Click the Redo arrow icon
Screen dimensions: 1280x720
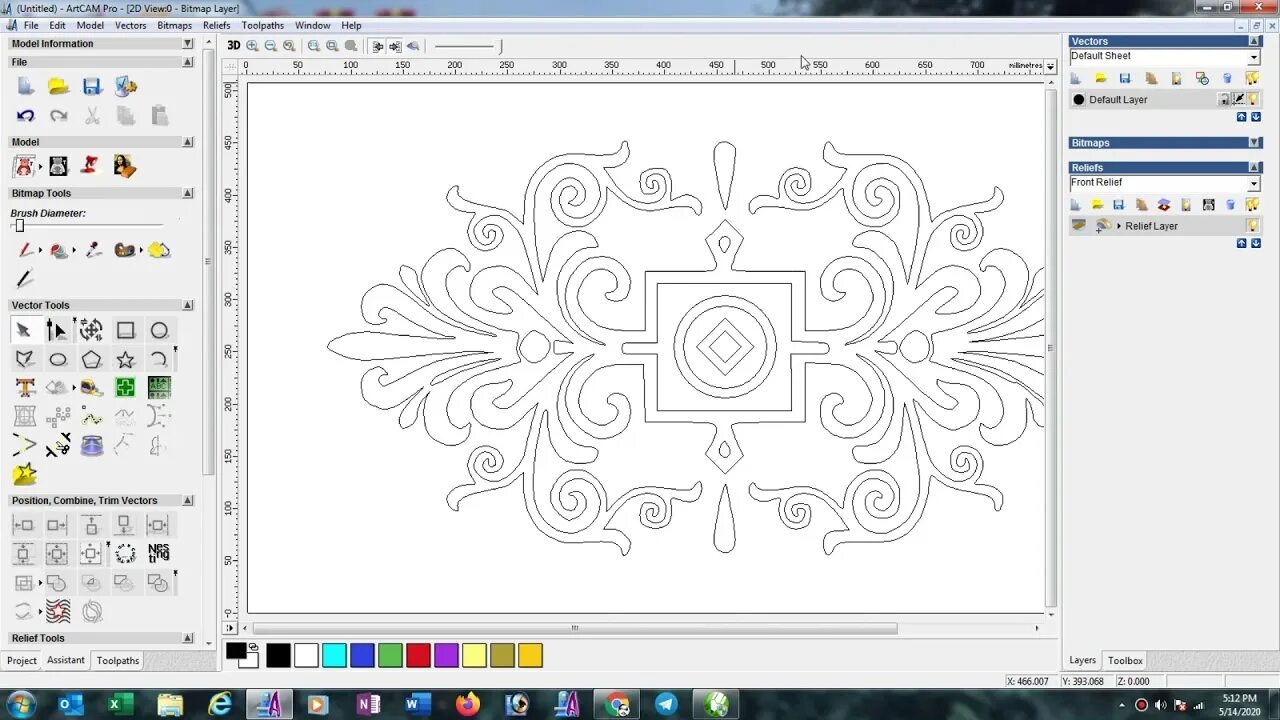pyautogui.click(x=58, y=116)
